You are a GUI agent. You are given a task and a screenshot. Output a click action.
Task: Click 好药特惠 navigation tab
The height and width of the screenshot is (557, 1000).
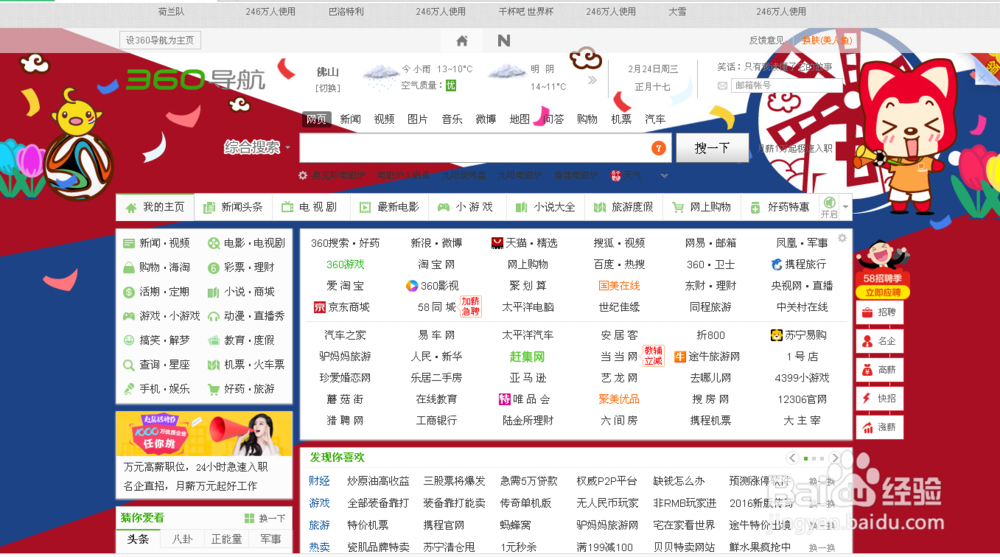(x=779, y=207)
